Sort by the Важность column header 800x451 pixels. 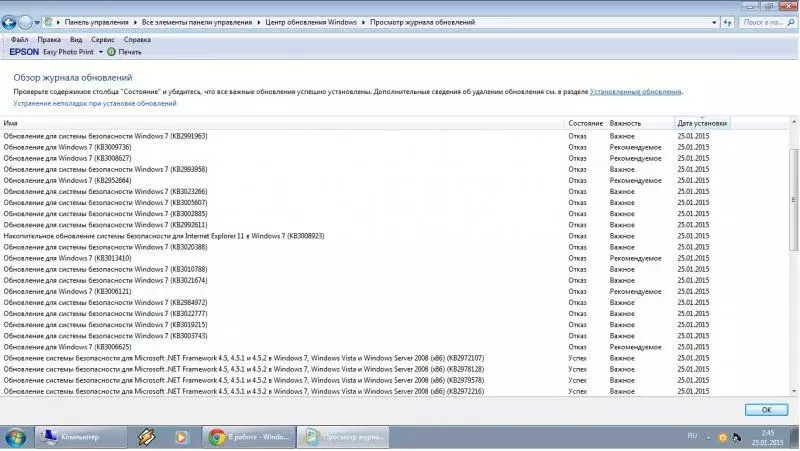coord(640,123)
